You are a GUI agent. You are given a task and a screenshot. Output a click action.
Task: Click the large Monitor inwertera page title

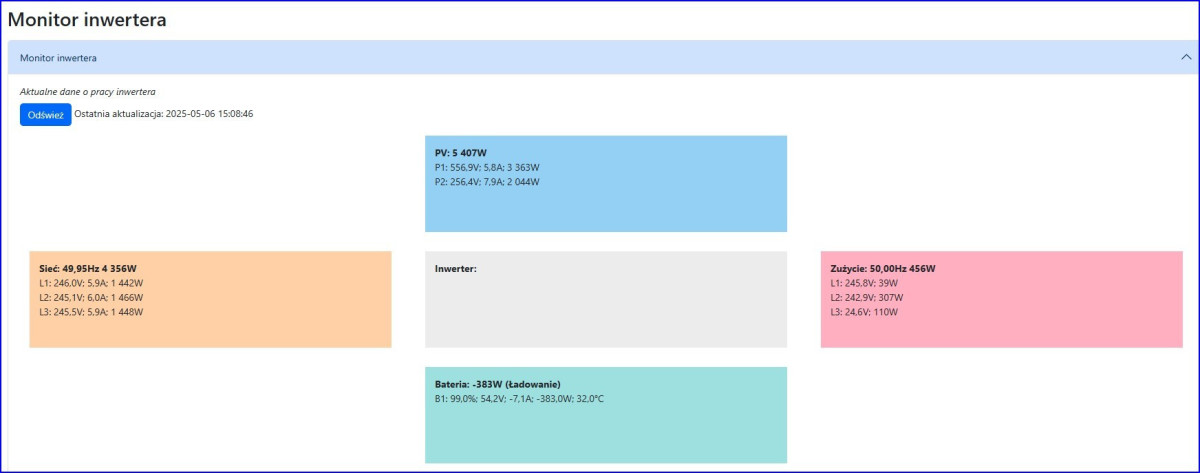click(87, 19)
